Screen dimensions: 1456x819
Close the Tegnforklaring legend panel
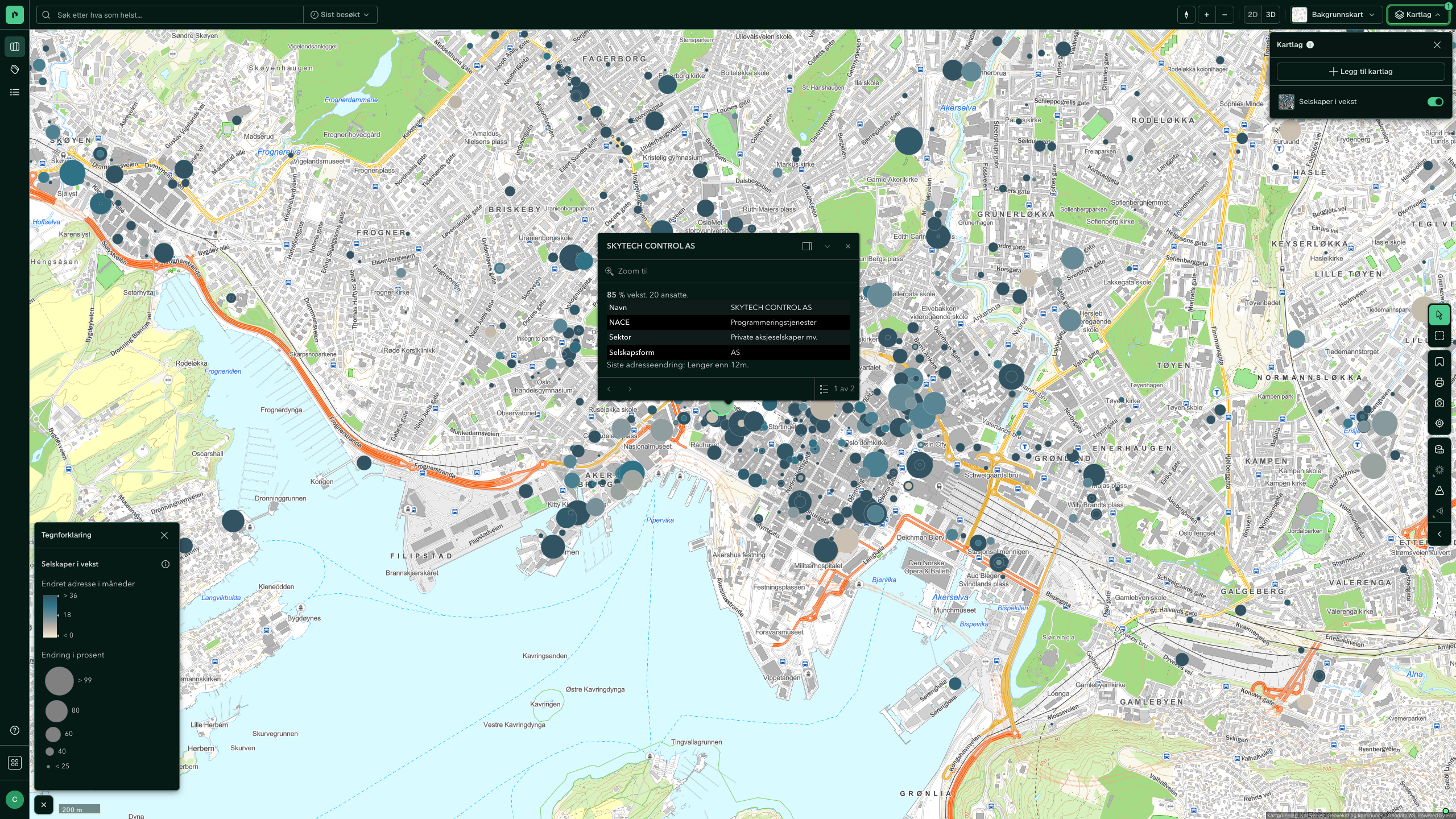(164, 535)
